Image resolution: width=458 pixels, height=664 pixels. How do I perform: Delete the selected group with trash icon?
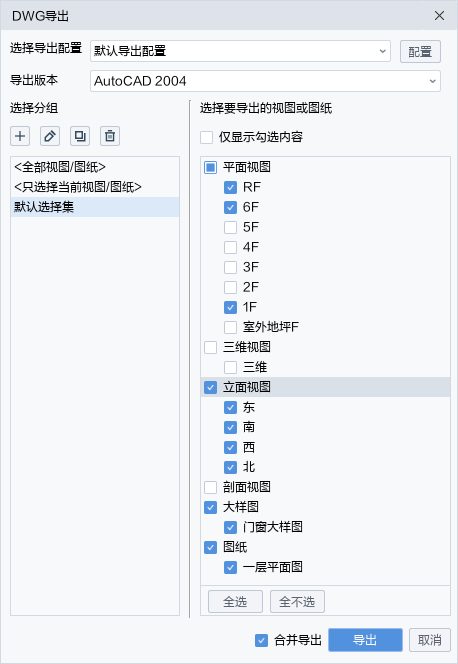tap(110, 136)
